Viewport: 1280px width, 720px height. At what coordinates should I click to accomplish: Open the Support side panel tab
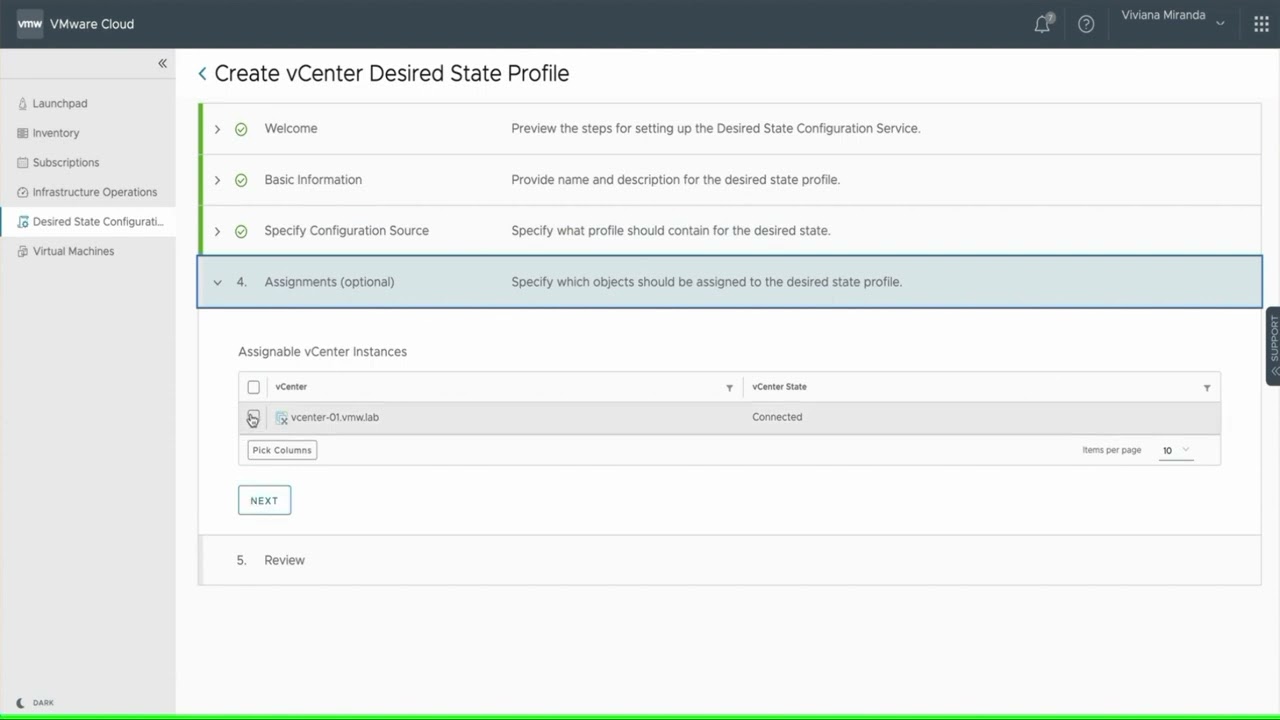coord(1273,346)
